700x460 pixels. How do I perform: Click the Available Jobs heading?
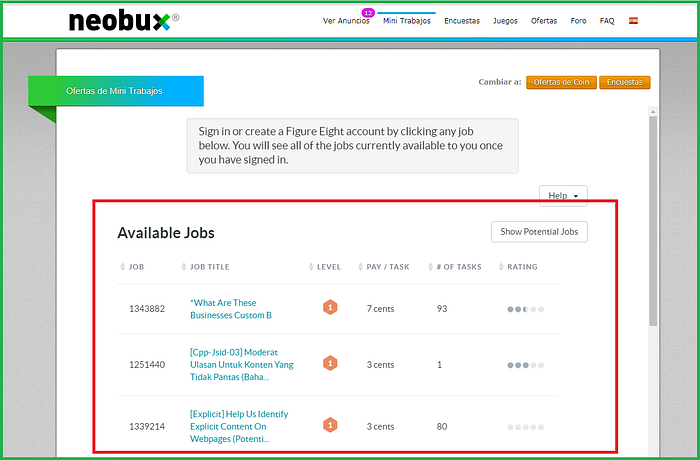[x=166, y=233]
